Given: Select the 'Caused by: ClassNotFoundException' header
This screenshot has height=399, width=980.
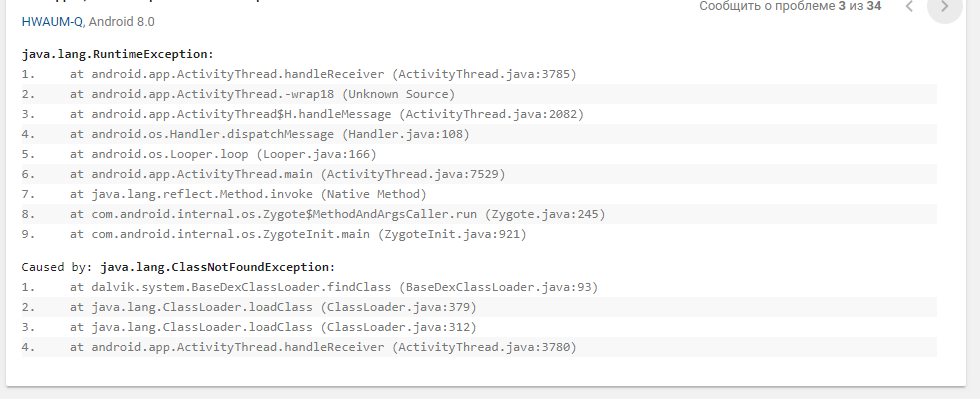Looking at the screenshot, I should tap(178, 267).
